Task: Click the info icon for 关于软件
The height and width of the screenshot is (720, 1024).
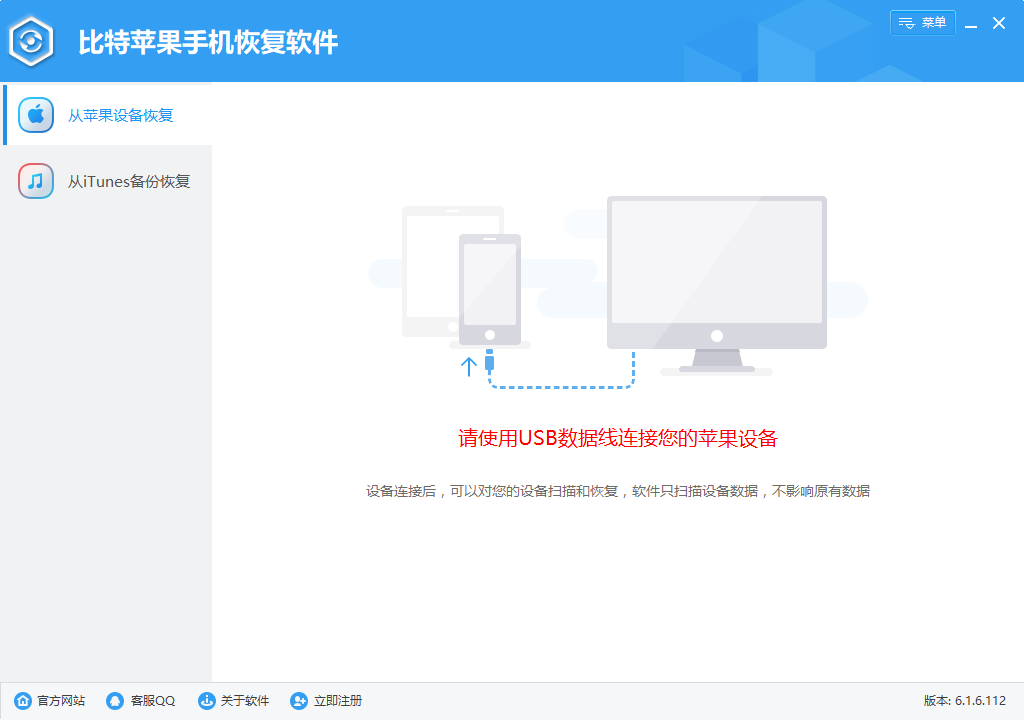Action: [206, 701]
